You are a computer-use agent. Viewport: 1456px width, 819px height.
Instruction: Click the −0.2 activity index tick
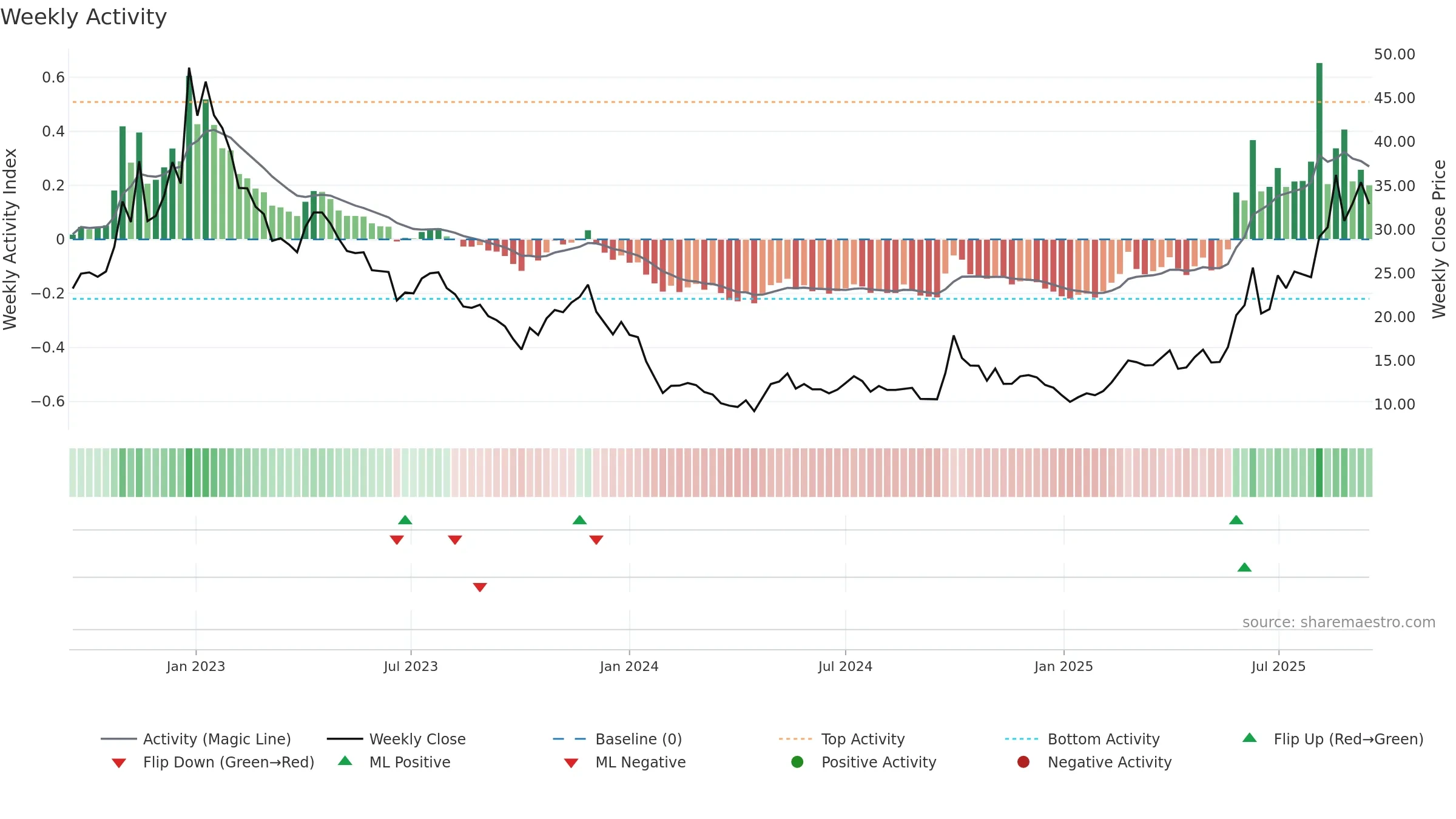(48, 293)
